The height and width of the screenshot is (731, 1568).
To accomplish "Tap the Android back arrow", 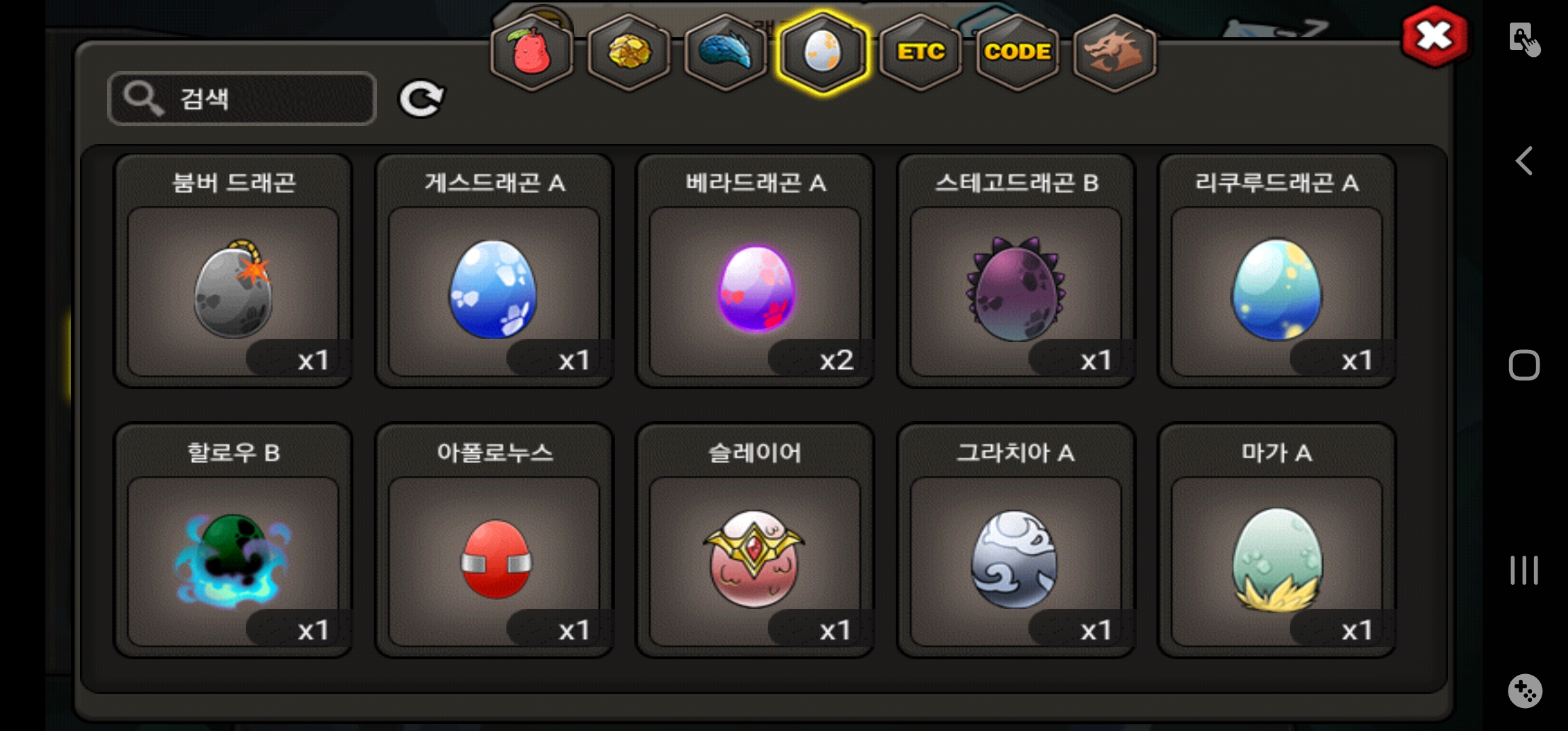I will point(1524,161).
